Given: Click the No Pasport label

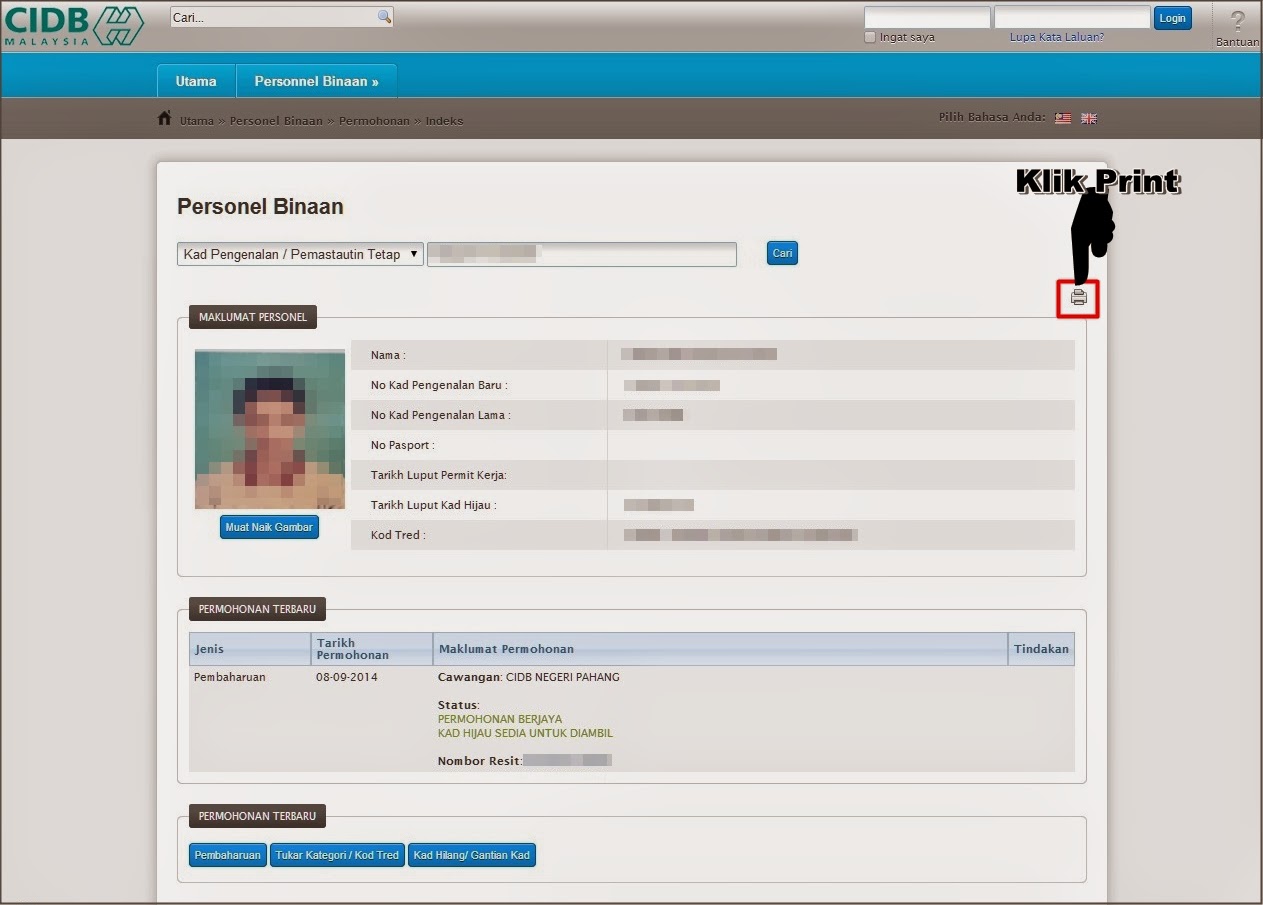Looking at the screenshot, I should pyautogui.click(x=403, y=445).
